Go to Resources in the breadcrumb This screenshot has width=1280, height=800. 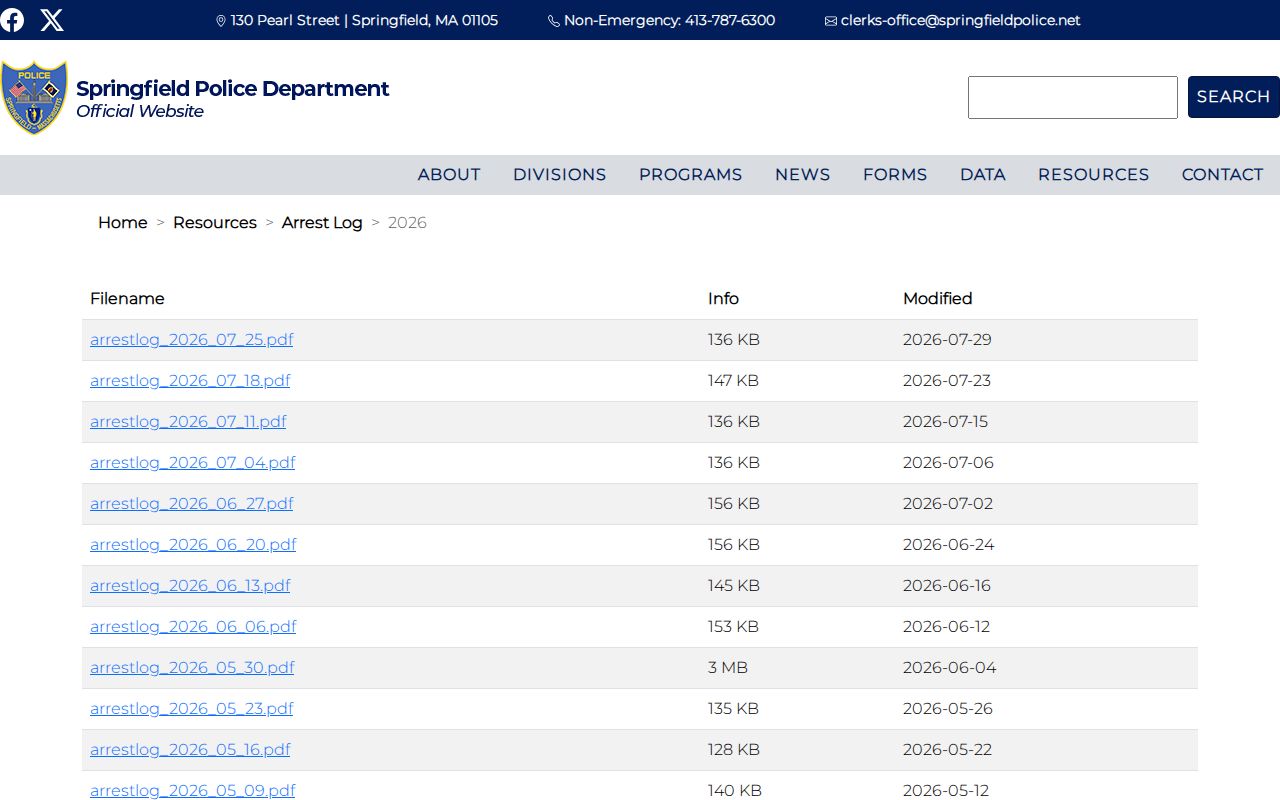click(x=215, y=223)
